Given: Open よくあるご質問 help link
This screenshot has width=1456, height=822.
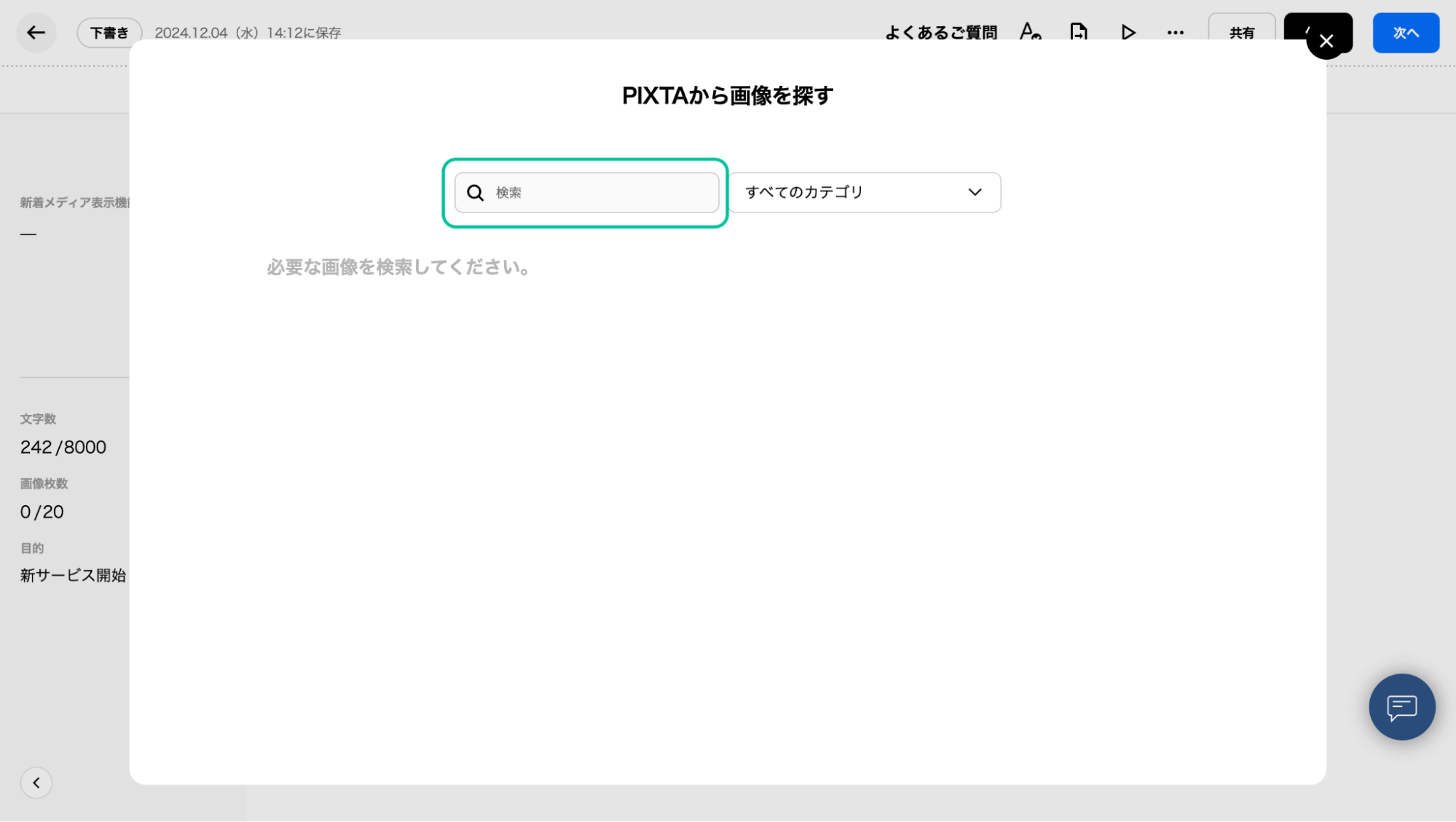Looking at the screenshot, I should (x=940, y=33).
